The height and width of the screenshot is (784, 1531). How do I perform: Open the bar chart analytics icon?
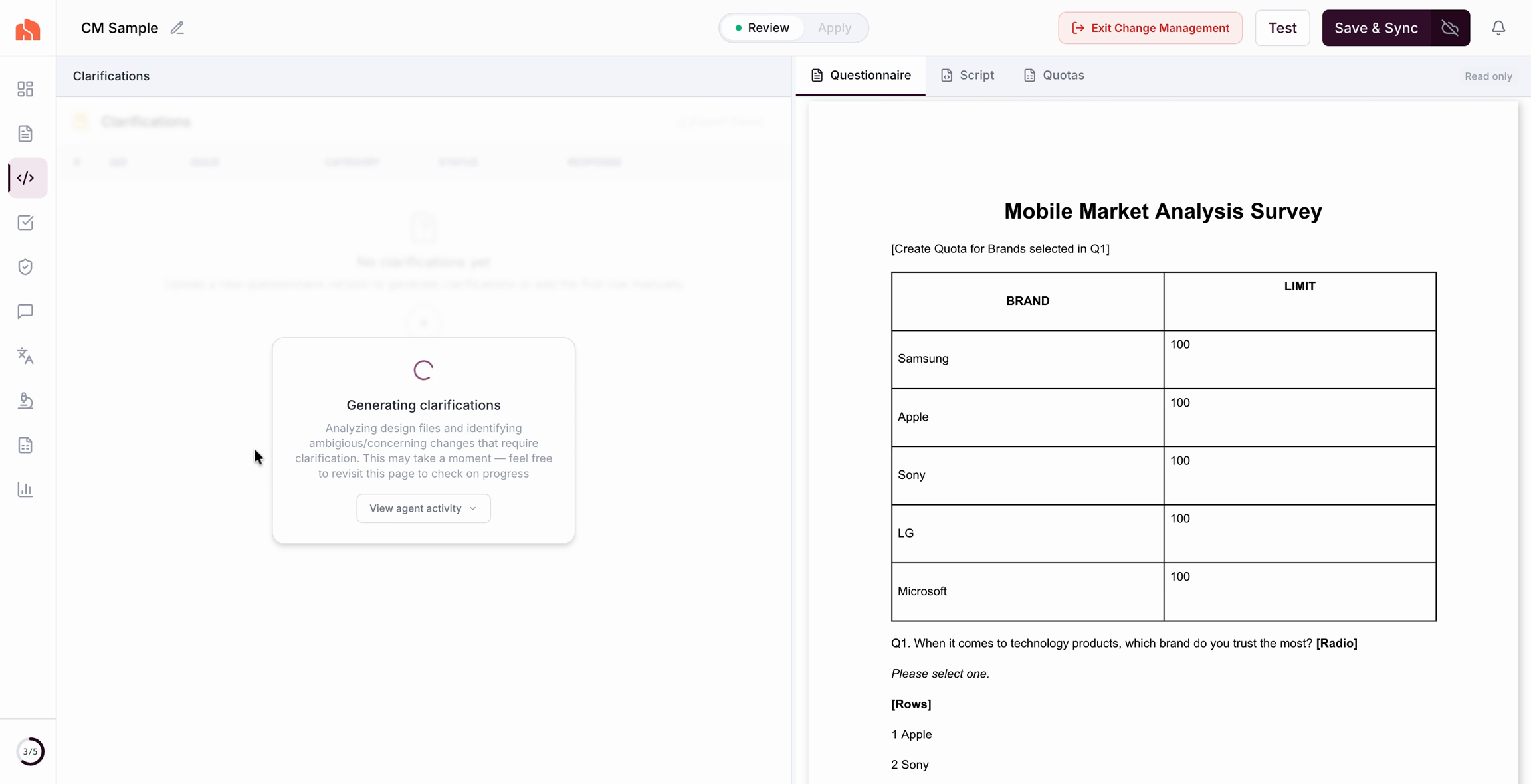point(25,490)
